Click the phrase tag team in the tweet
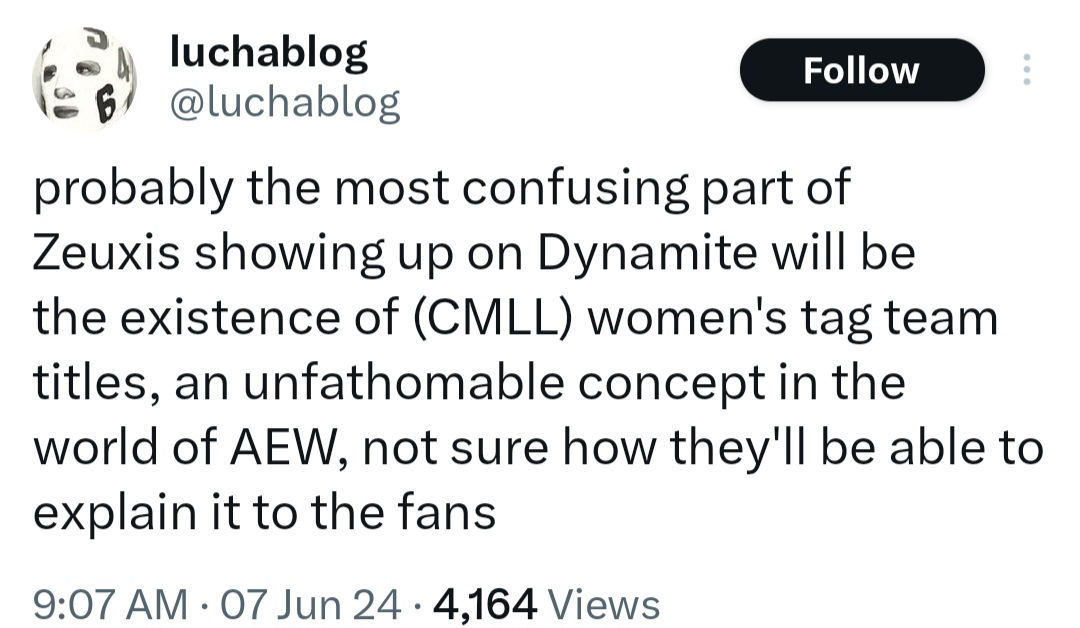Viewport: 1080px width, 628px height. tap(899, 318)
